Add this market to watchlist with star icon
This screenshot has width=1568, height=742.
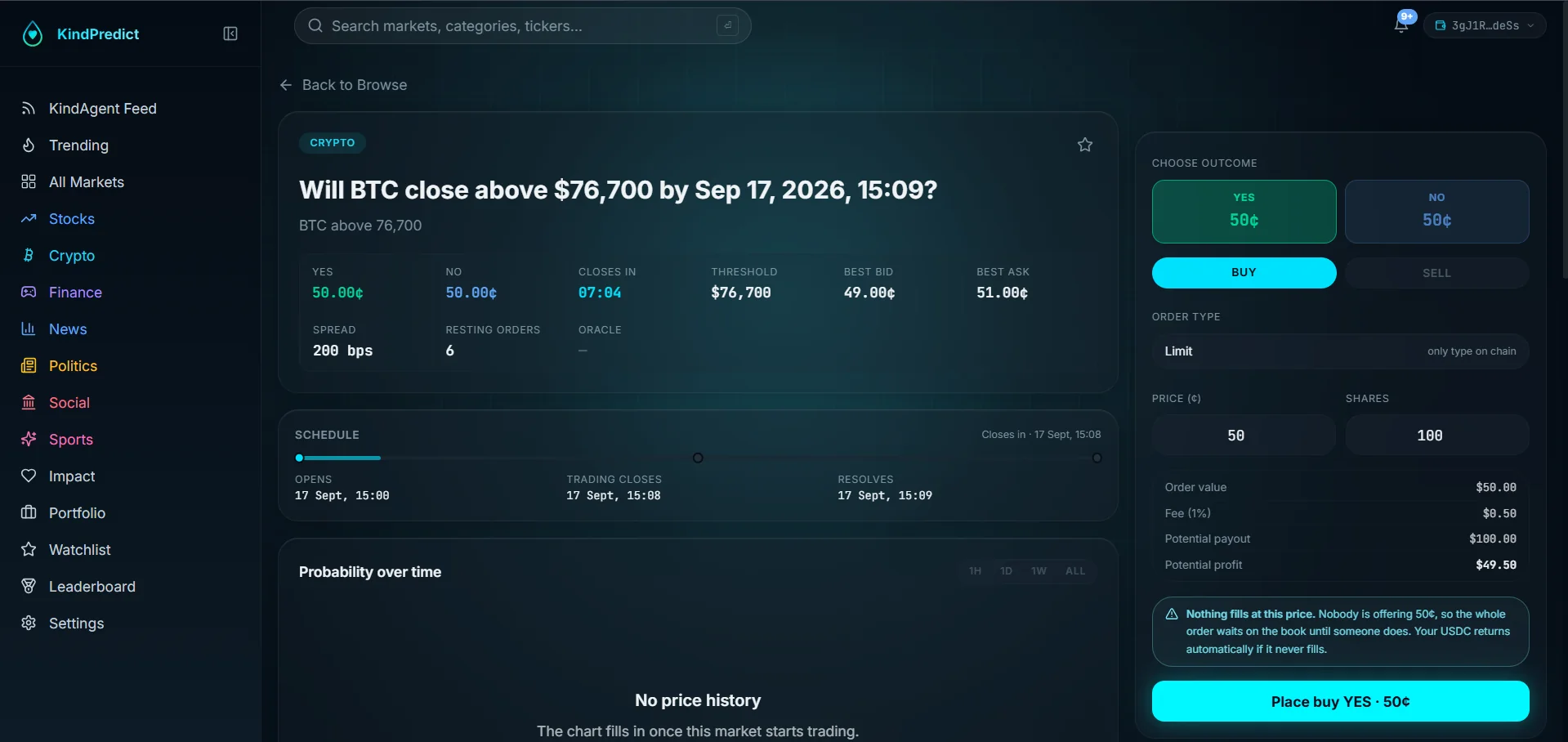point(1085,145)
